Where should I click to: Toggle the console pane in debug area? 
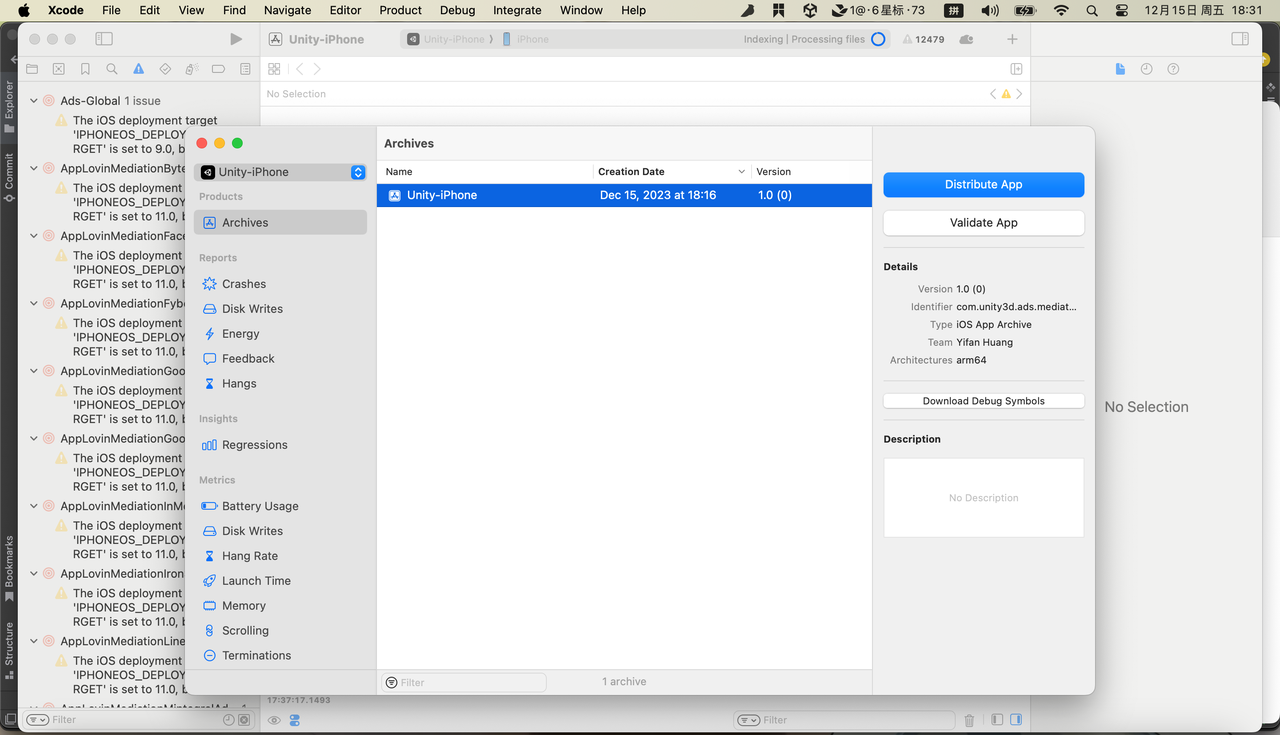pos(1016,720)
